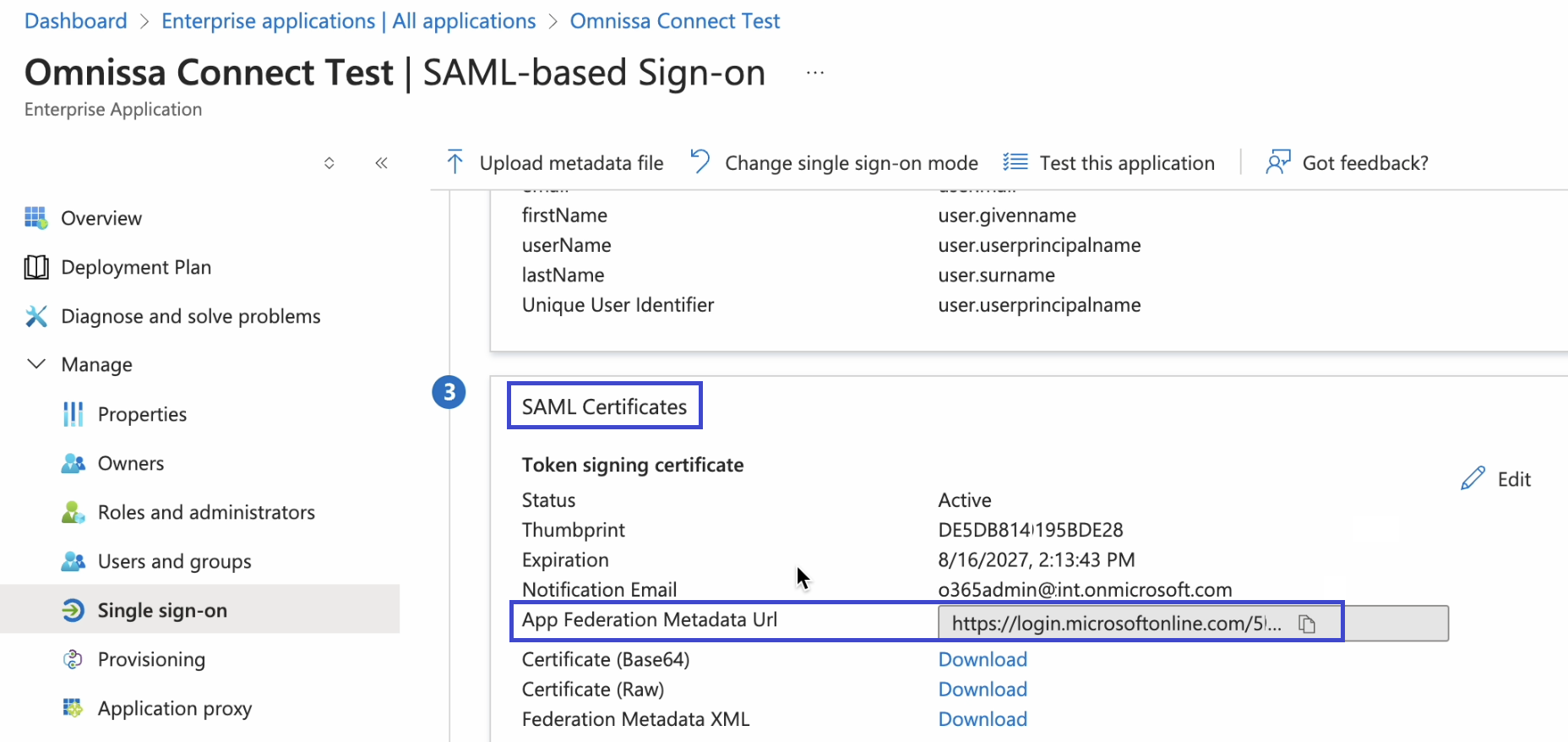Viewport: 1568px width, 742px height.
Task: Click the Single sign-on arrow icon
Action: point(73,610)
